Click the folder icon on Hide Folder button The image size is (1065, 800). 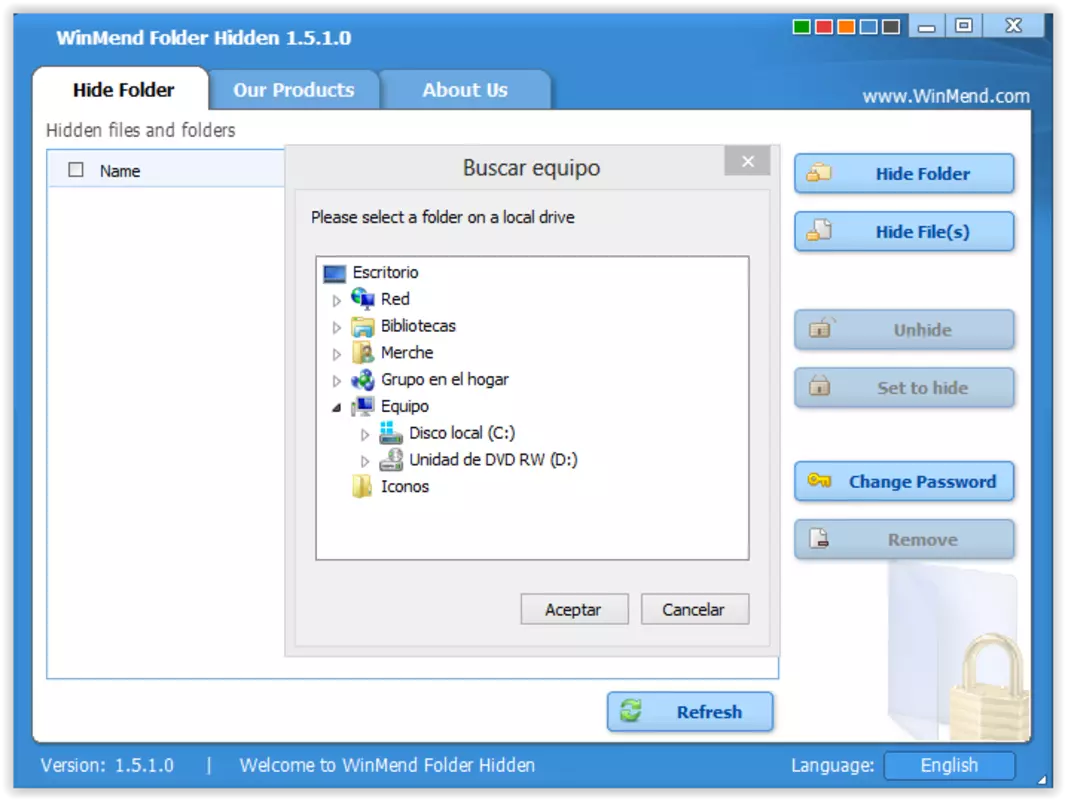tap(819, 172)
